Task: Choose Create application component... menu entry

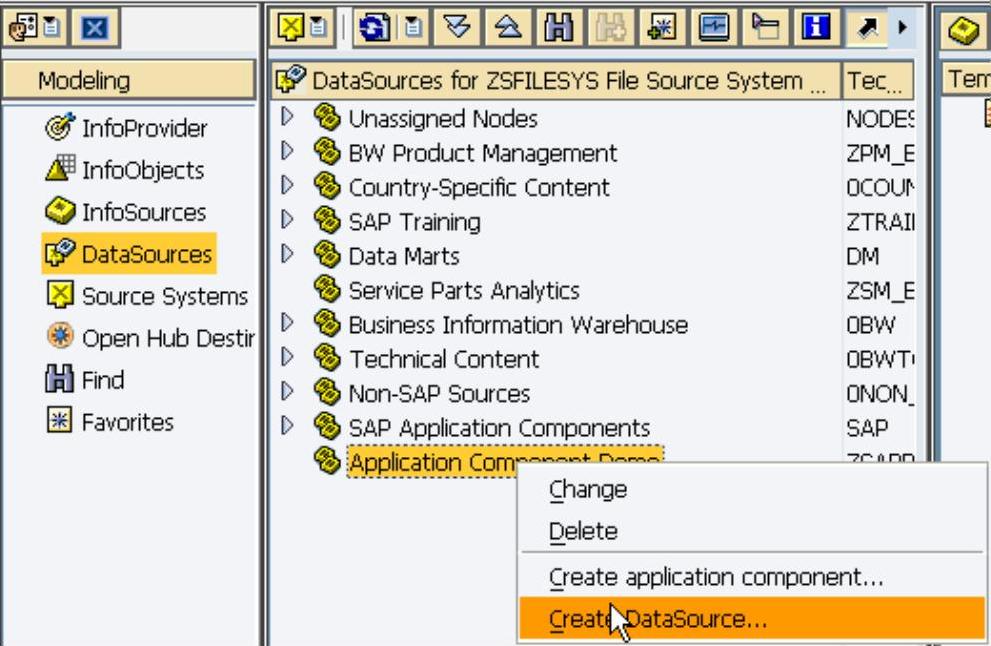Action: [x=716, y=577]
